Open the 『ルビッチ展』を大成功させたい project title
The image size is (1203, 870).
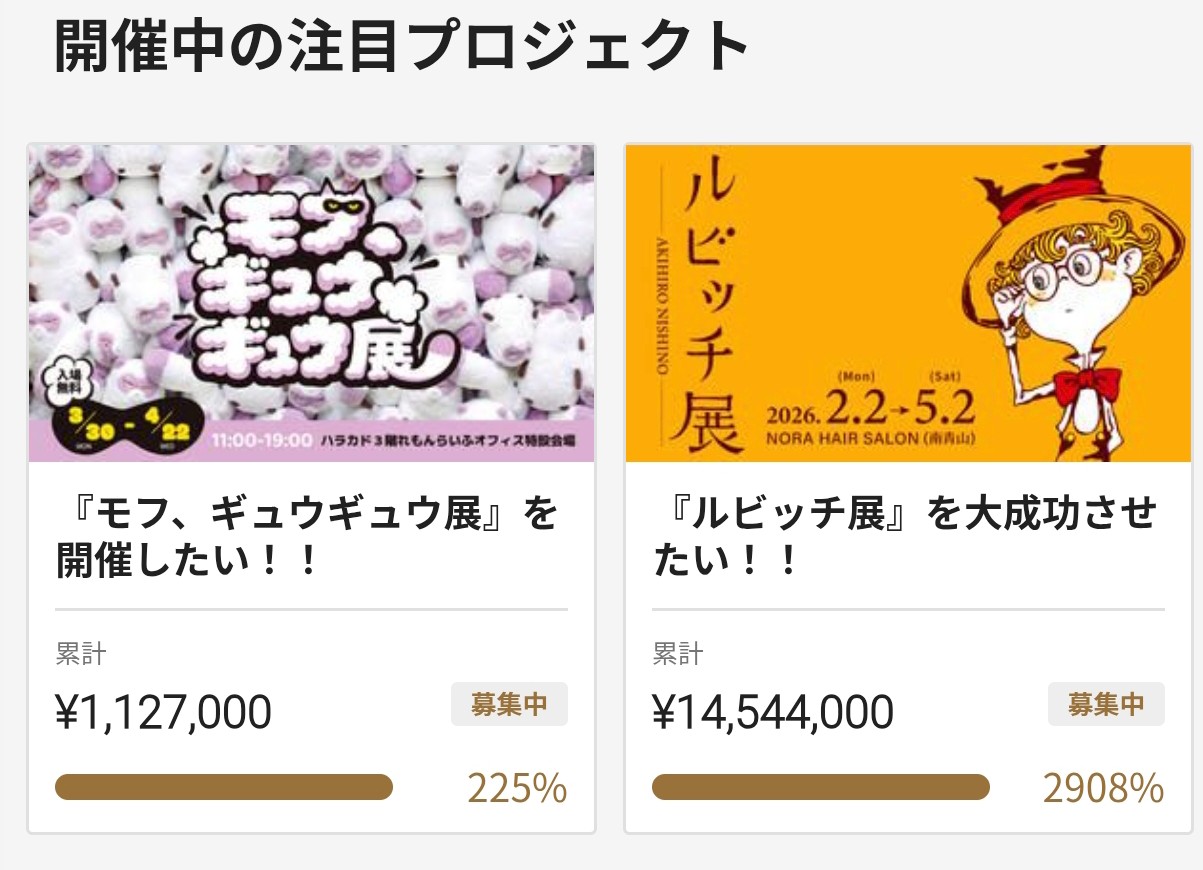(905, 538)
